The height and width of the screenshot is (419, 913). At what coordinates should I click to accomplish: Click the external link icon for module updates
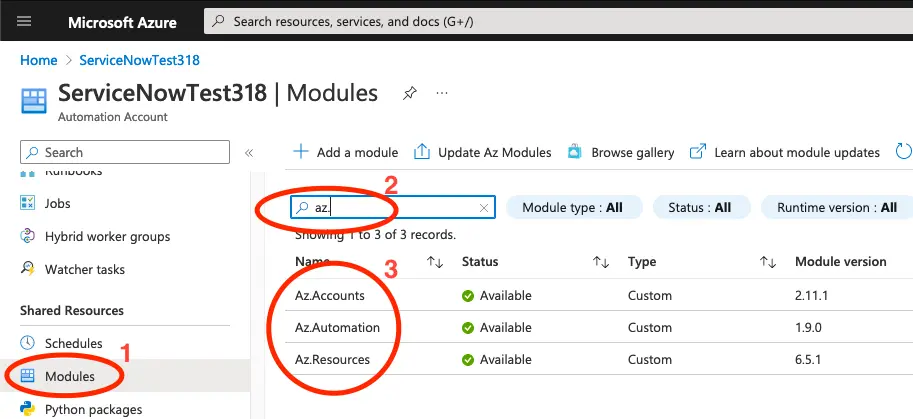(x=698, y=152)
